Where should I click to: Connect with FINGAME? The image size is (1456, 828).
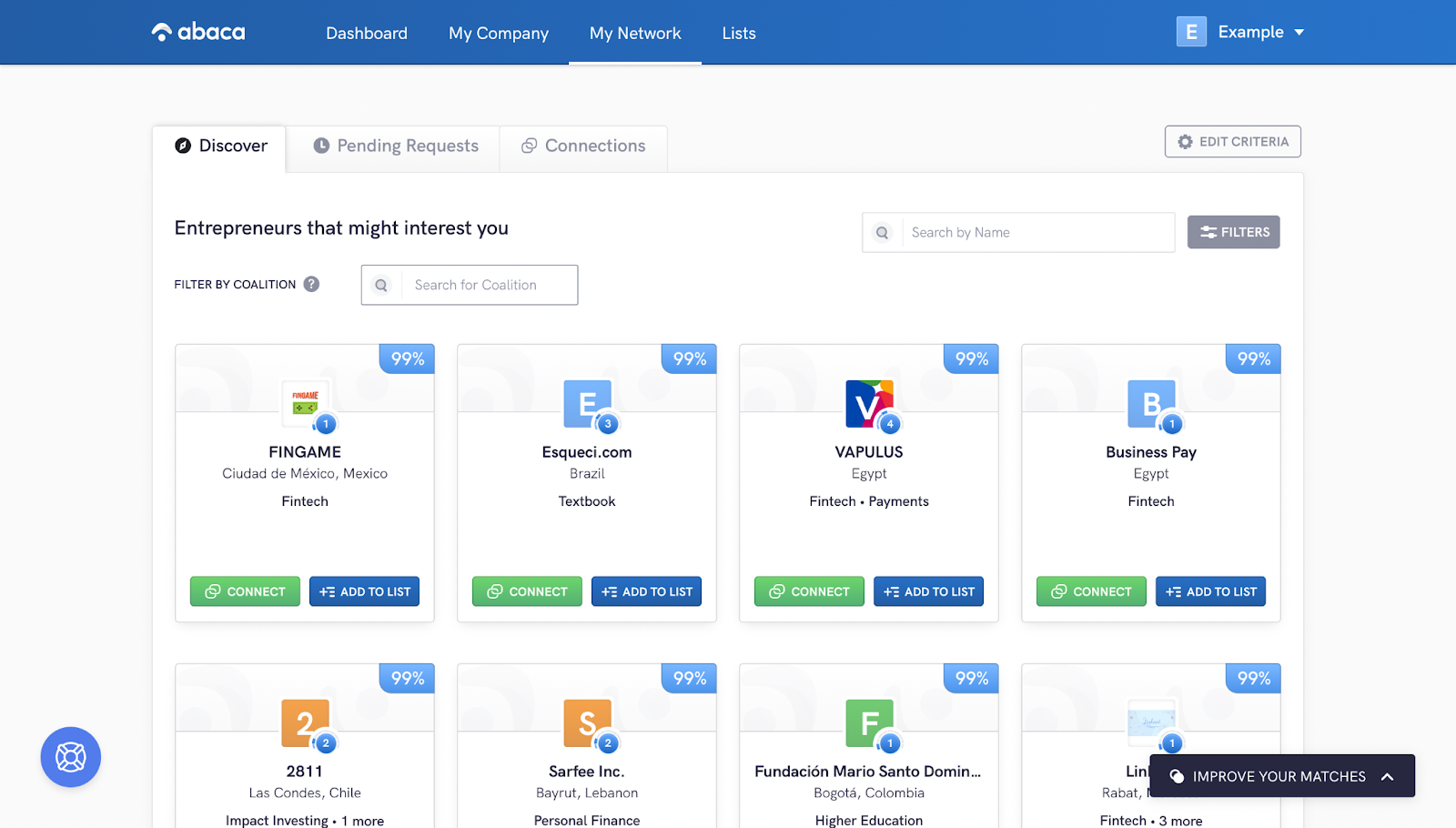pos(245,591)
